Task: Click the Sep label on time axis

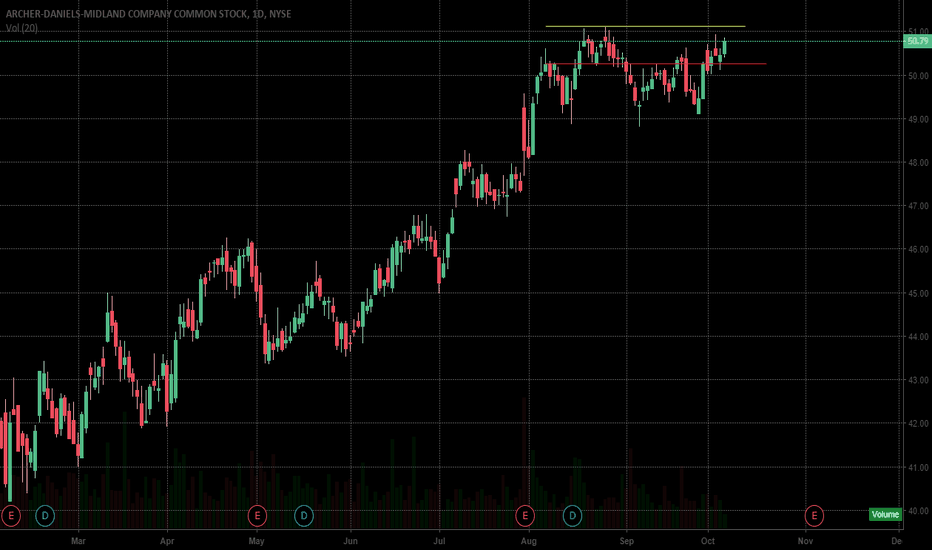Action: [x=626, y=540]
